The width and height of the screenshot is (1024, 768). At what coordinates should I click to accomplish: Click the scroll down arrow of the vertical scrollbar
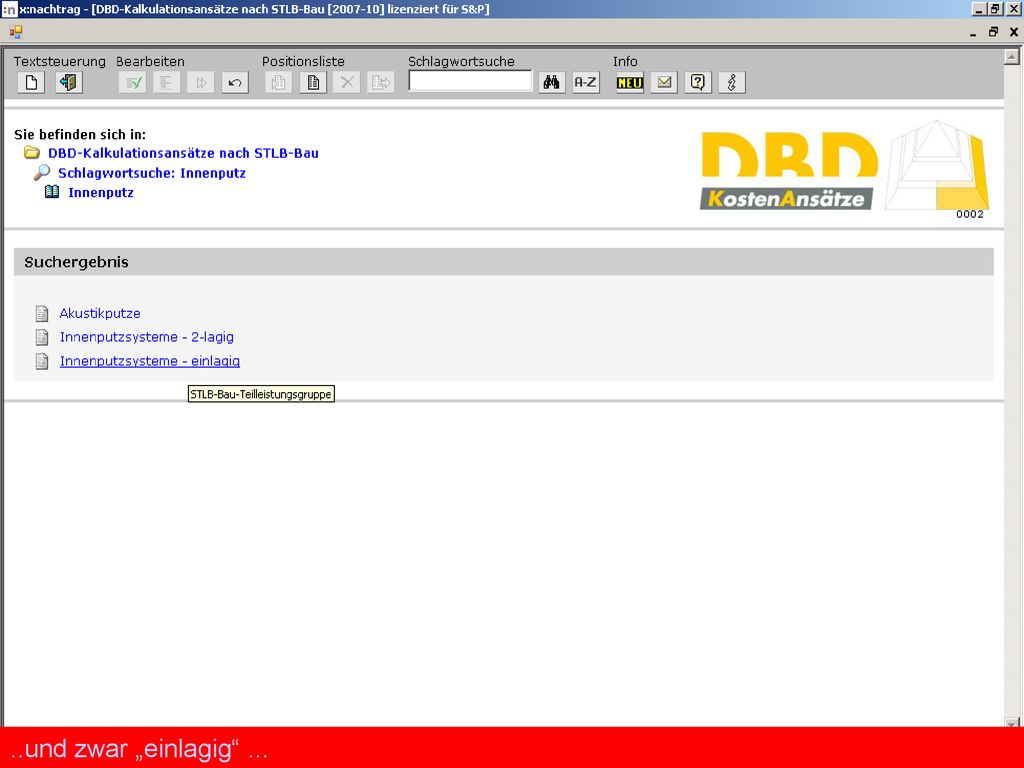tap(1012, 722)
